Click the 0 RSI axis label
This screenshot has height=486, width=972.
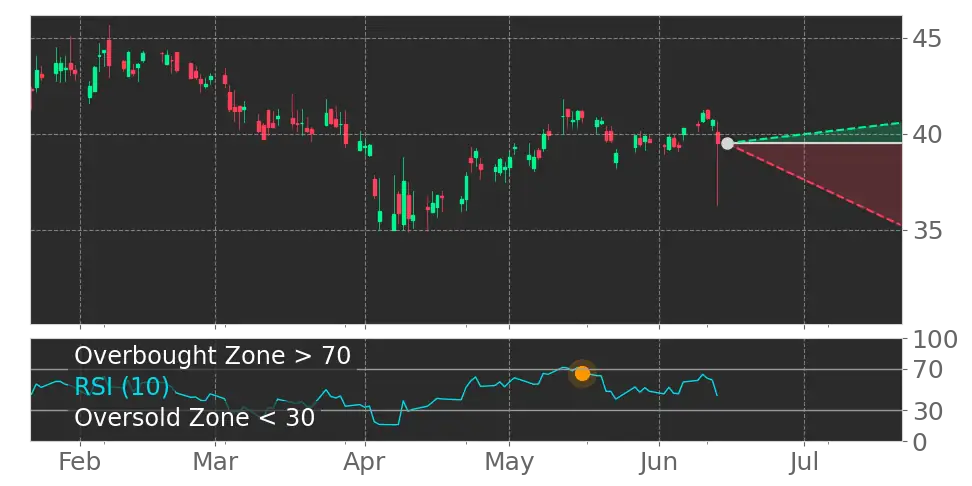919,441
